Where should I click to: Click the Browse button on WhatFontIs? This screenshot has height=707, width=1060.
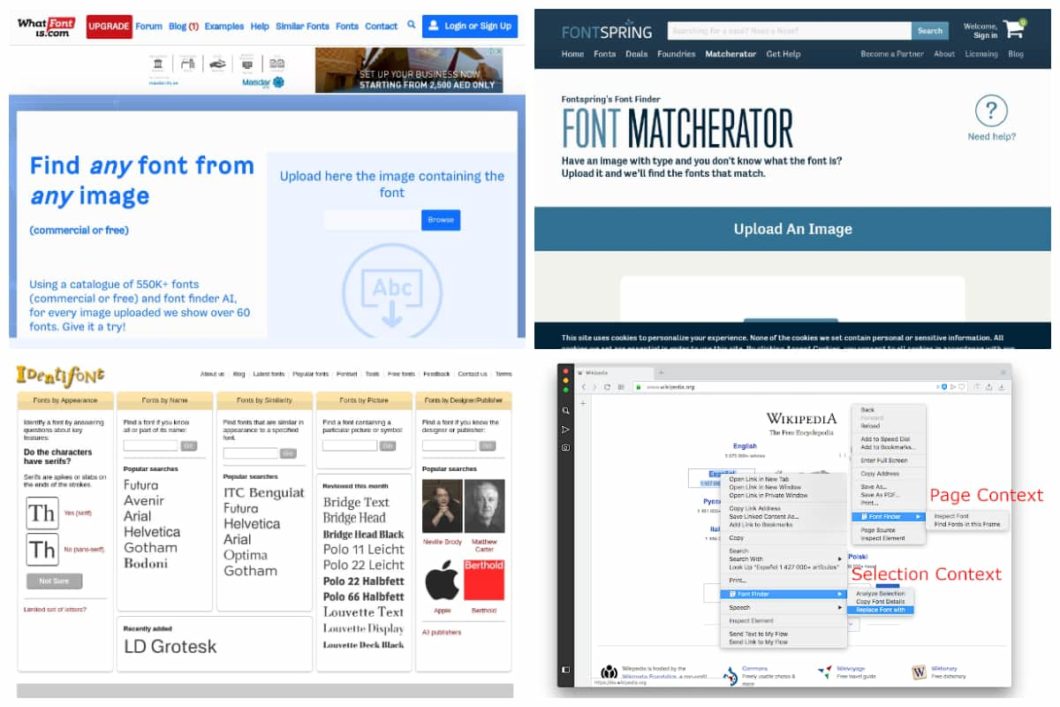(440, 220)
